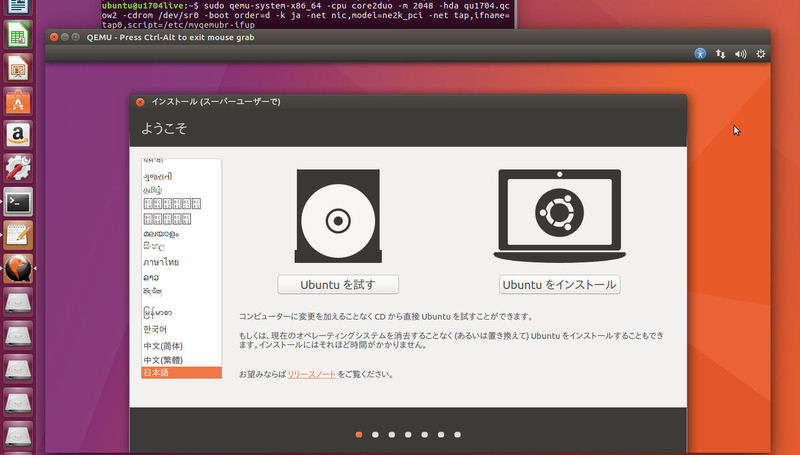Click the CD disc image above Ubuntu を試す
The image size is (800, 455).
tap(338, 216)
